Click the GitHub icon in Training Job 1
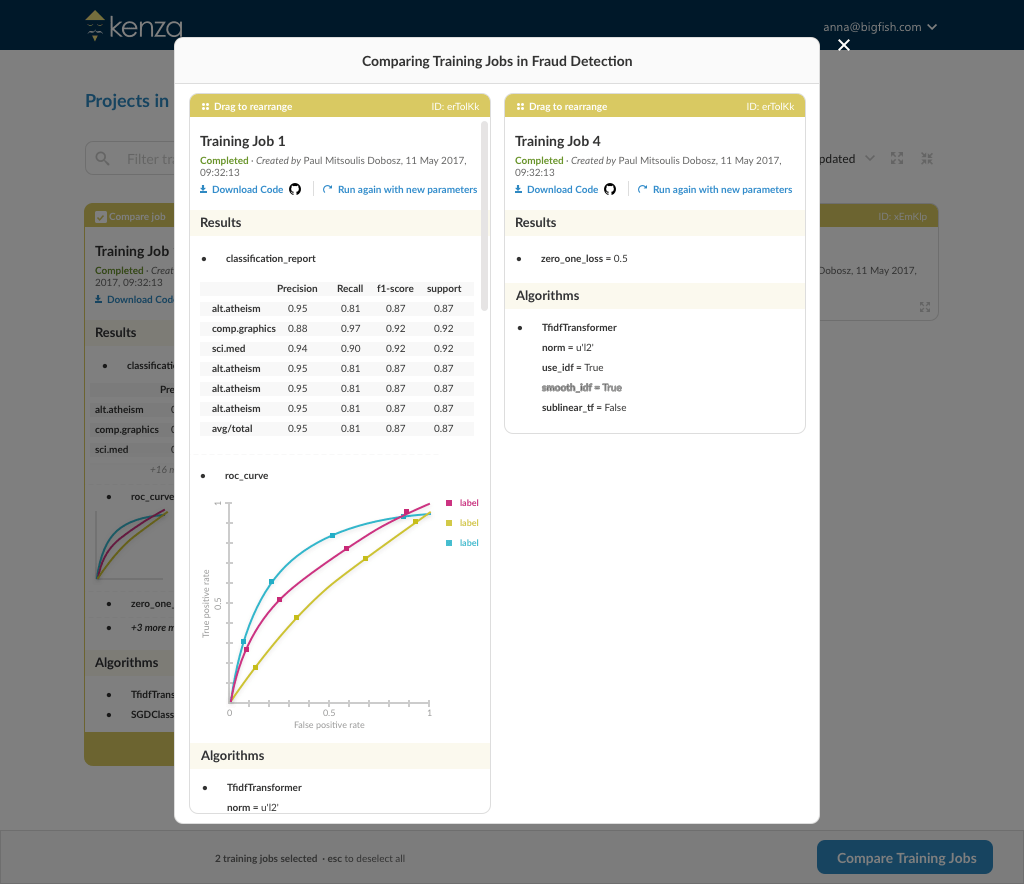1024x884 pixels. 295,189
